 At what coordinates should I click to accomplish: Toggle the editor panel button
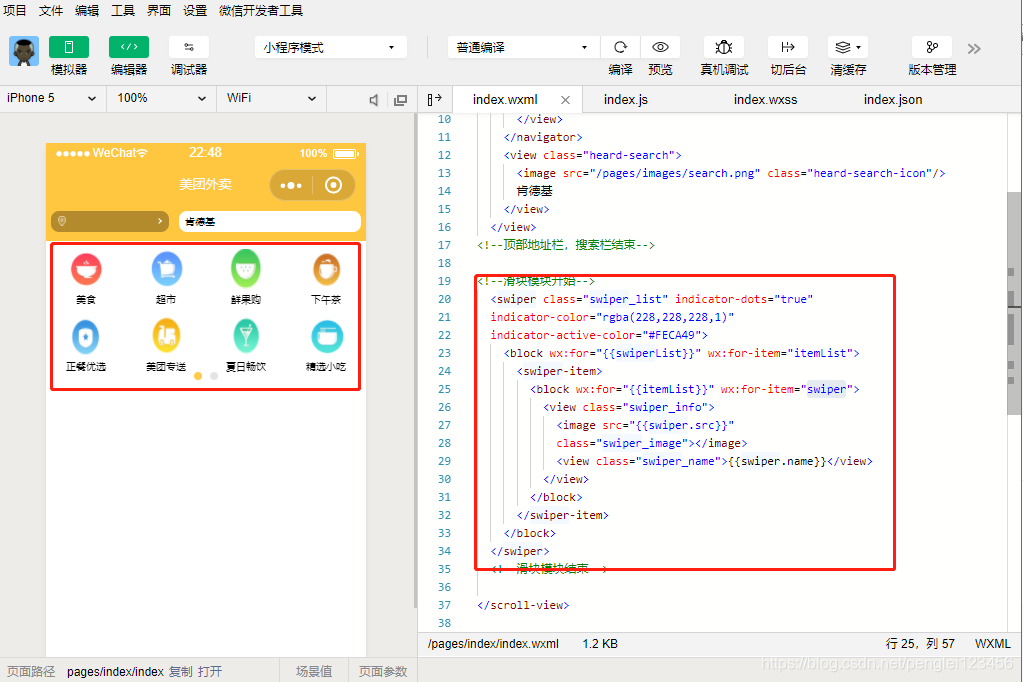(129, 47)
